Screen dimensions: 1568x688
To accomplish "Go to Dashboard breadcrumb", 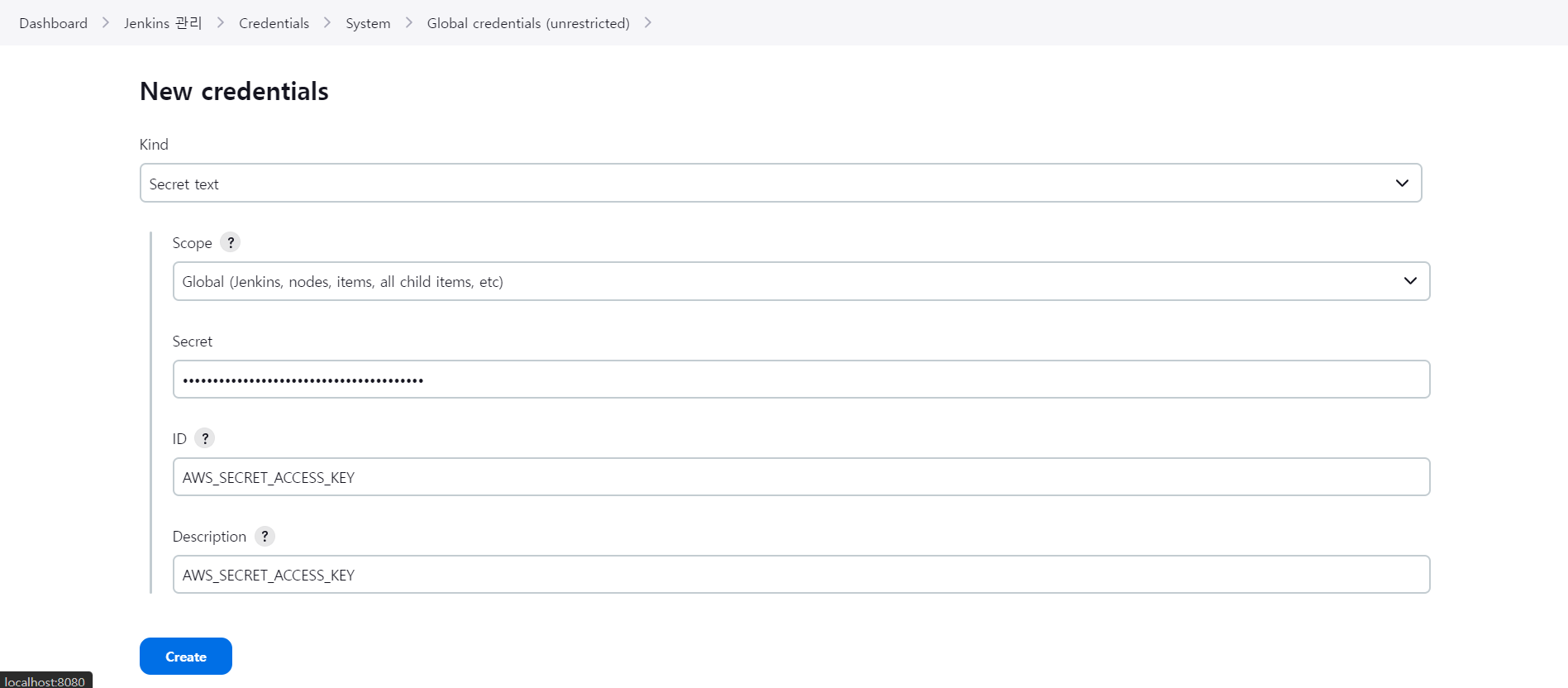I will [x=54, y=23].
